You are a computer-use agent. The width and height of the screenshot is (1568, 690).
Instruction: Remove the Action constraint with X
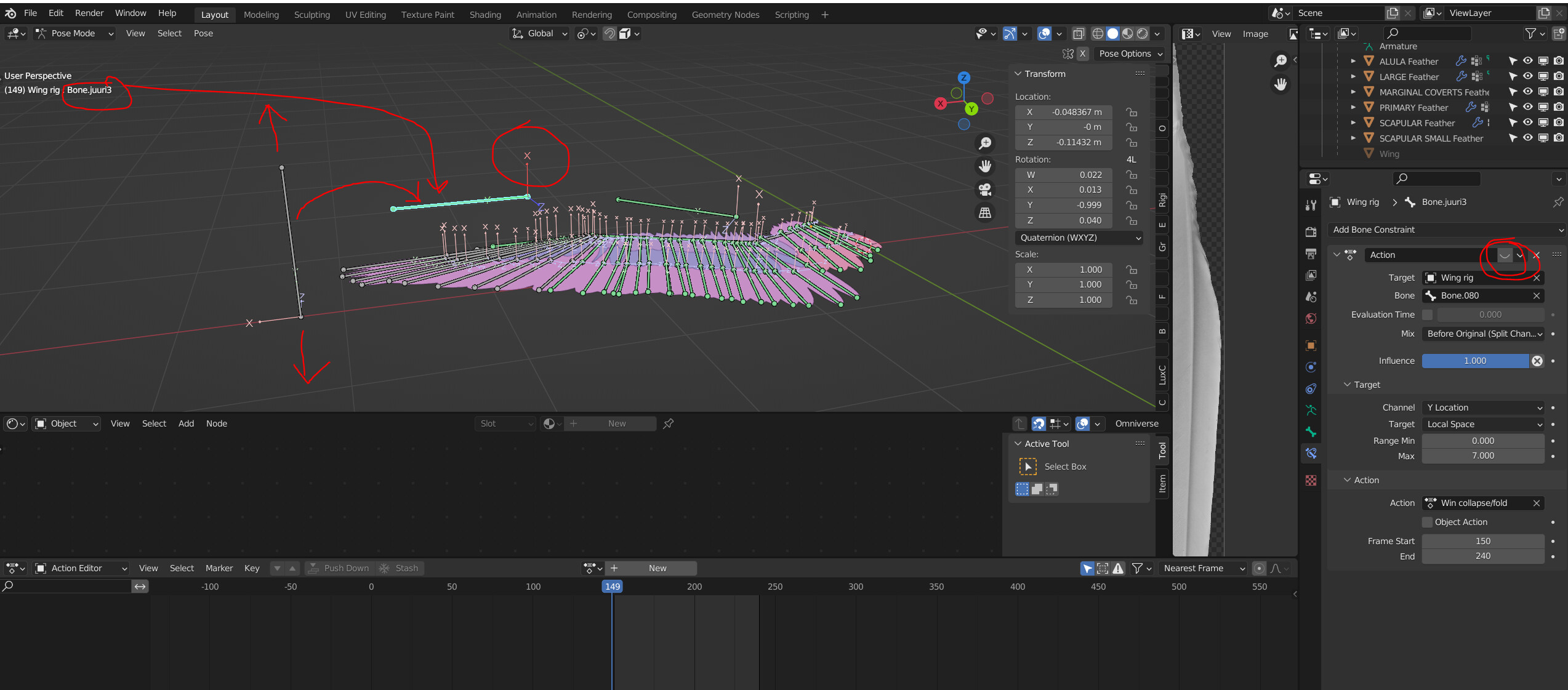tap(1537, 255)
